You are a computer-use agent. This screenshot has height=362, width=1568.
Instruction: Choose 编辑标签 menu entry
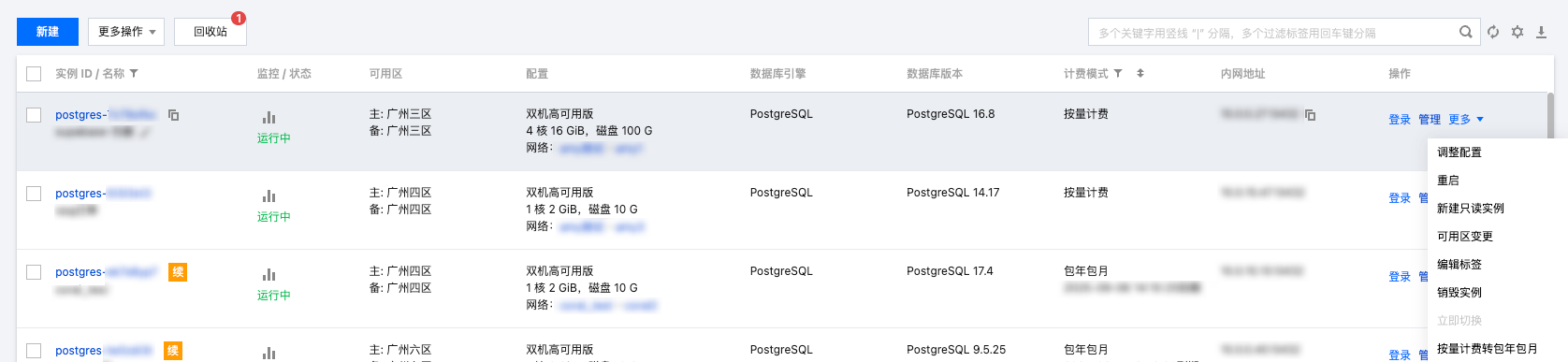point(1459,265)
